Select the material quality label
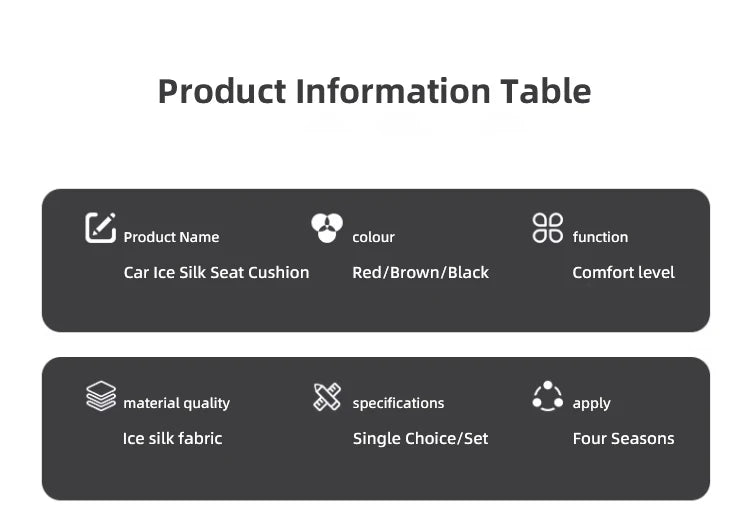The width and height of the screenshot is (750, 530). pyautogui.click(x=176, y=403)
